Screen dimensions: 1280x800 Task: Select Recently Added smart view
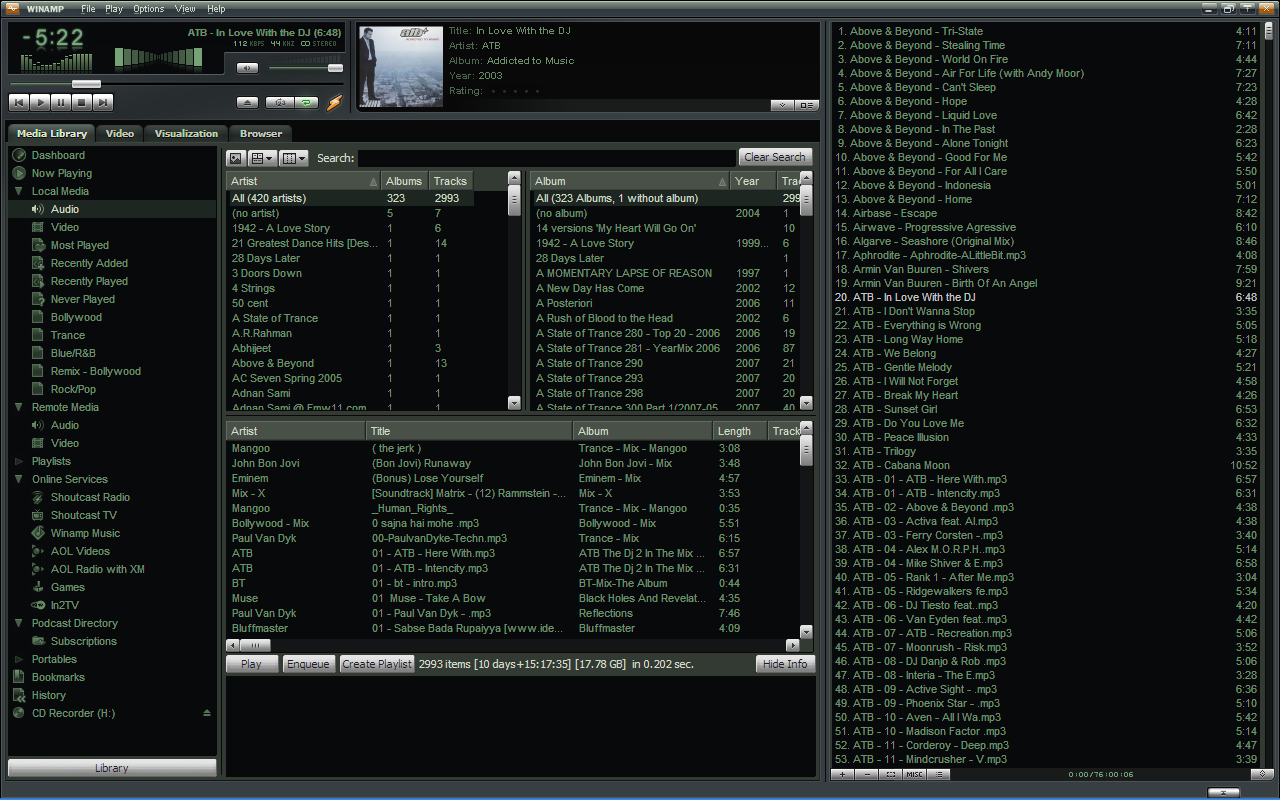pos(89,263)
